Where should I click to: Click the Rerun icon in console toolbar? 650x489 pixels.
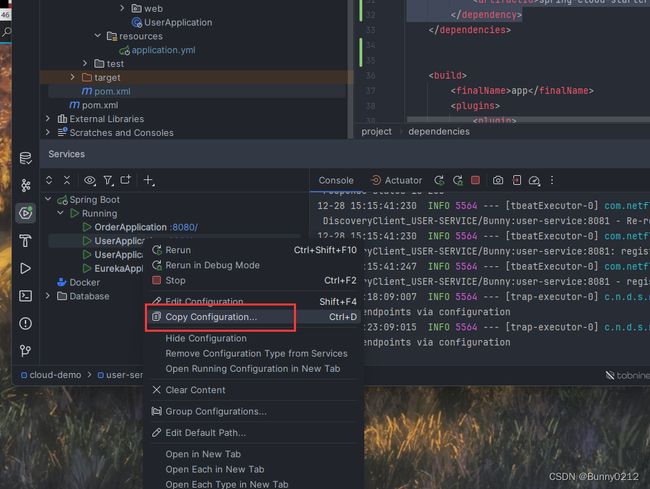pos(439,180)
